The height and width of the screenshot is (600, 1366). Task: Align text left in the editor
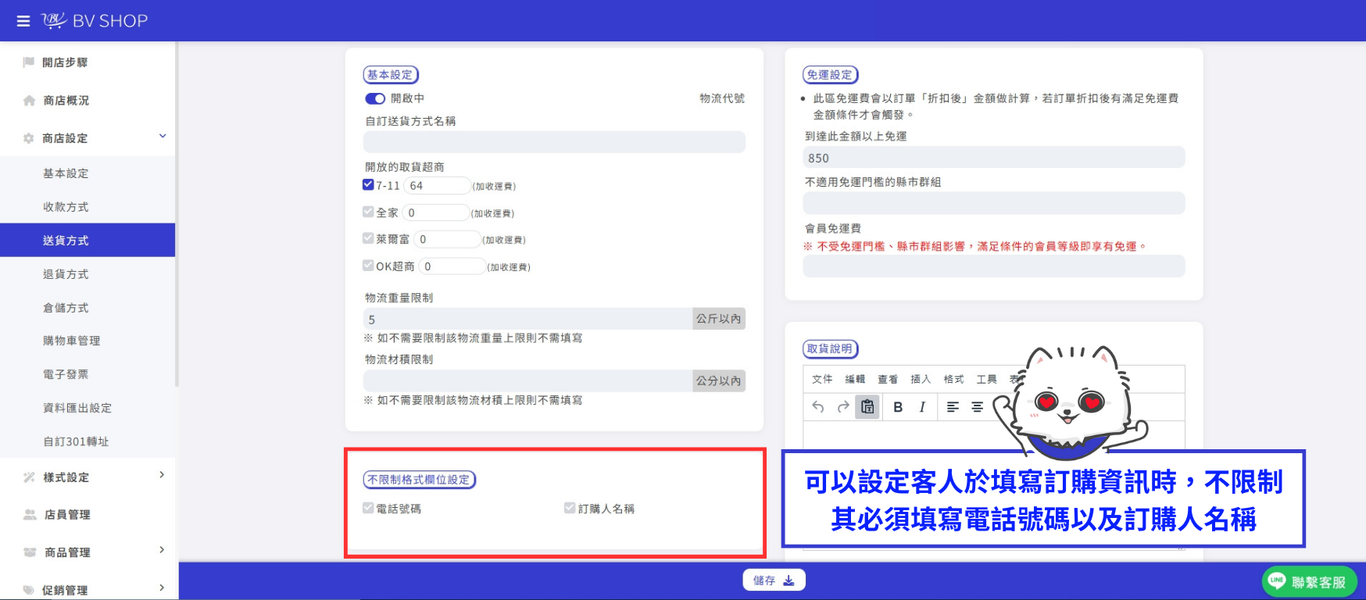point(953,407)
